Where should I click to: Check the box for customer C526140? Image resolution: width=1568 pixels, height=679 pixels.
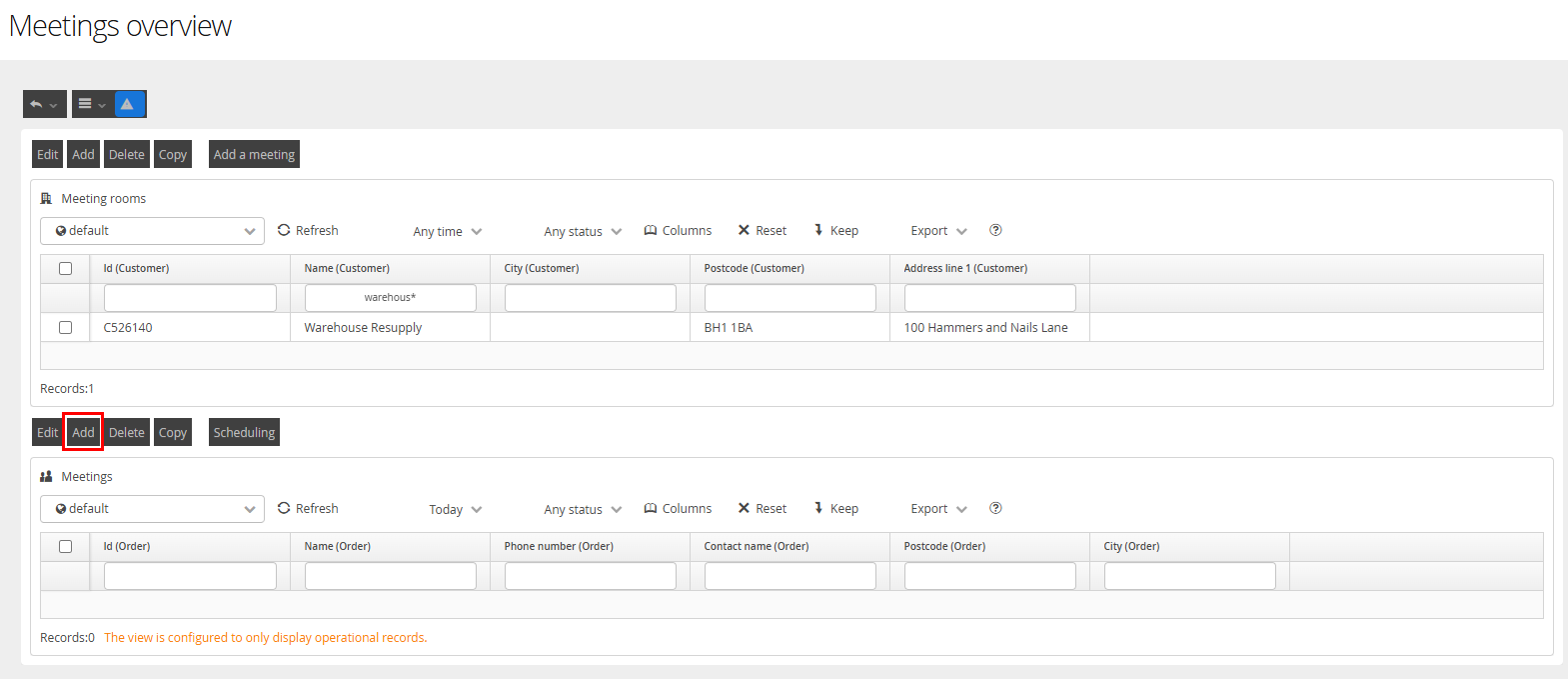click(x=65, y=327)
